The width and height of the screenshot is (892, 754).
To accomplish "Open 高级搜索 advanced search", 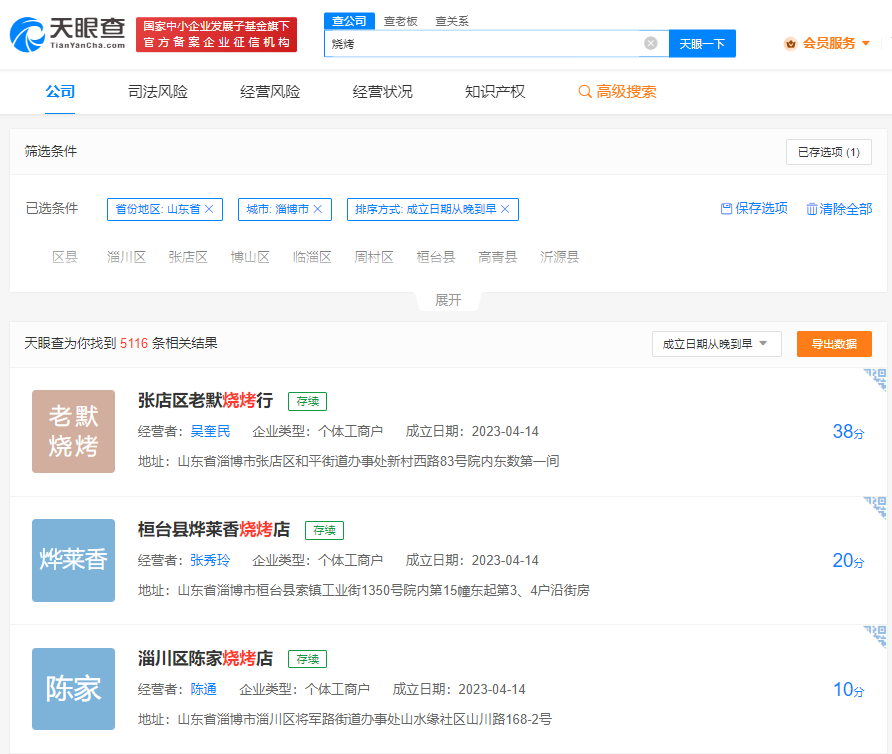I will coord(617,92).
